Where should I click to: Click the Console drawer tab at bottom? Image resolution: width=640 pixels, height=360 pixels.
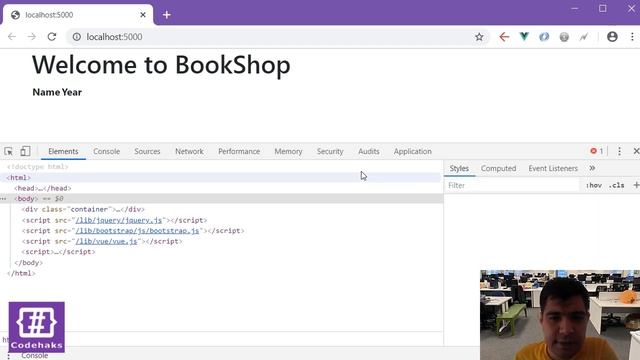coord(35,356)
